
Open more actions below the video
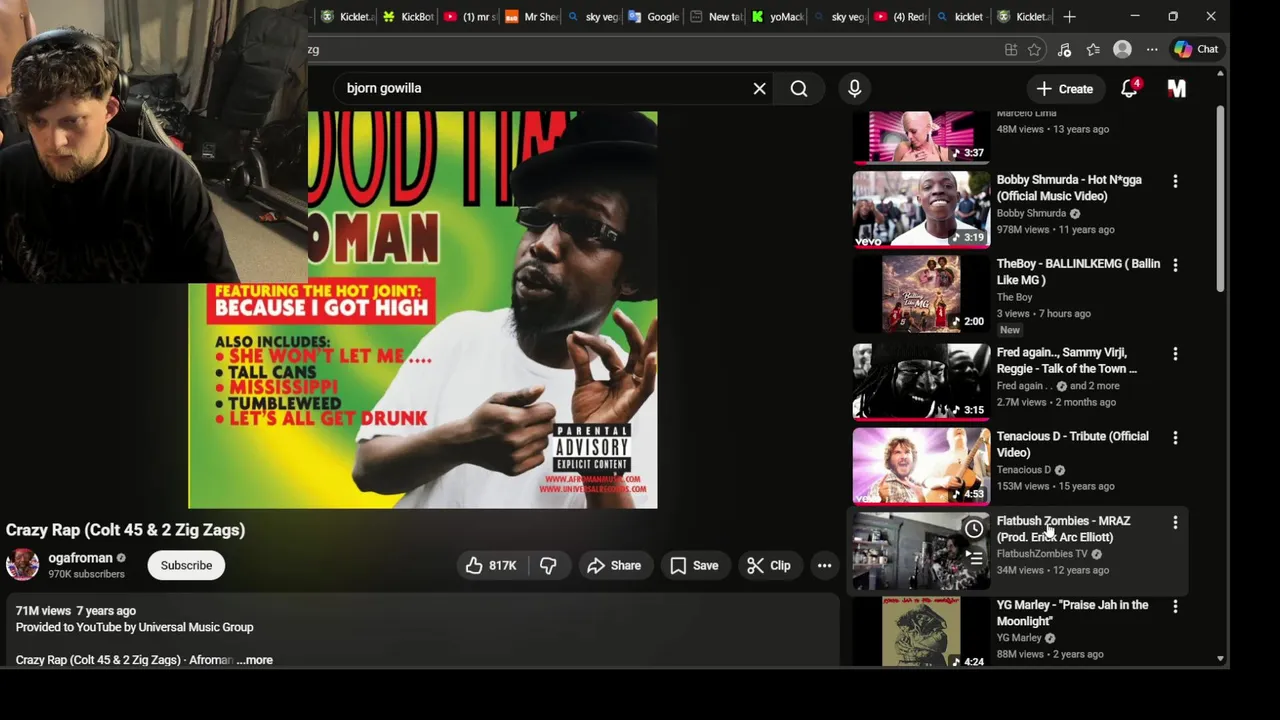824,566
